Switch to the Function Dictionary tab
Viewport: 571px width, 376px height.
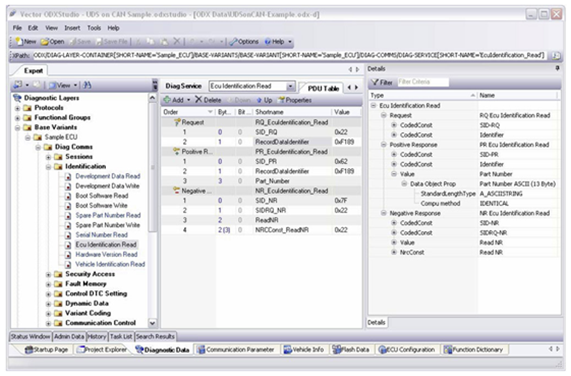coord(473,350)
